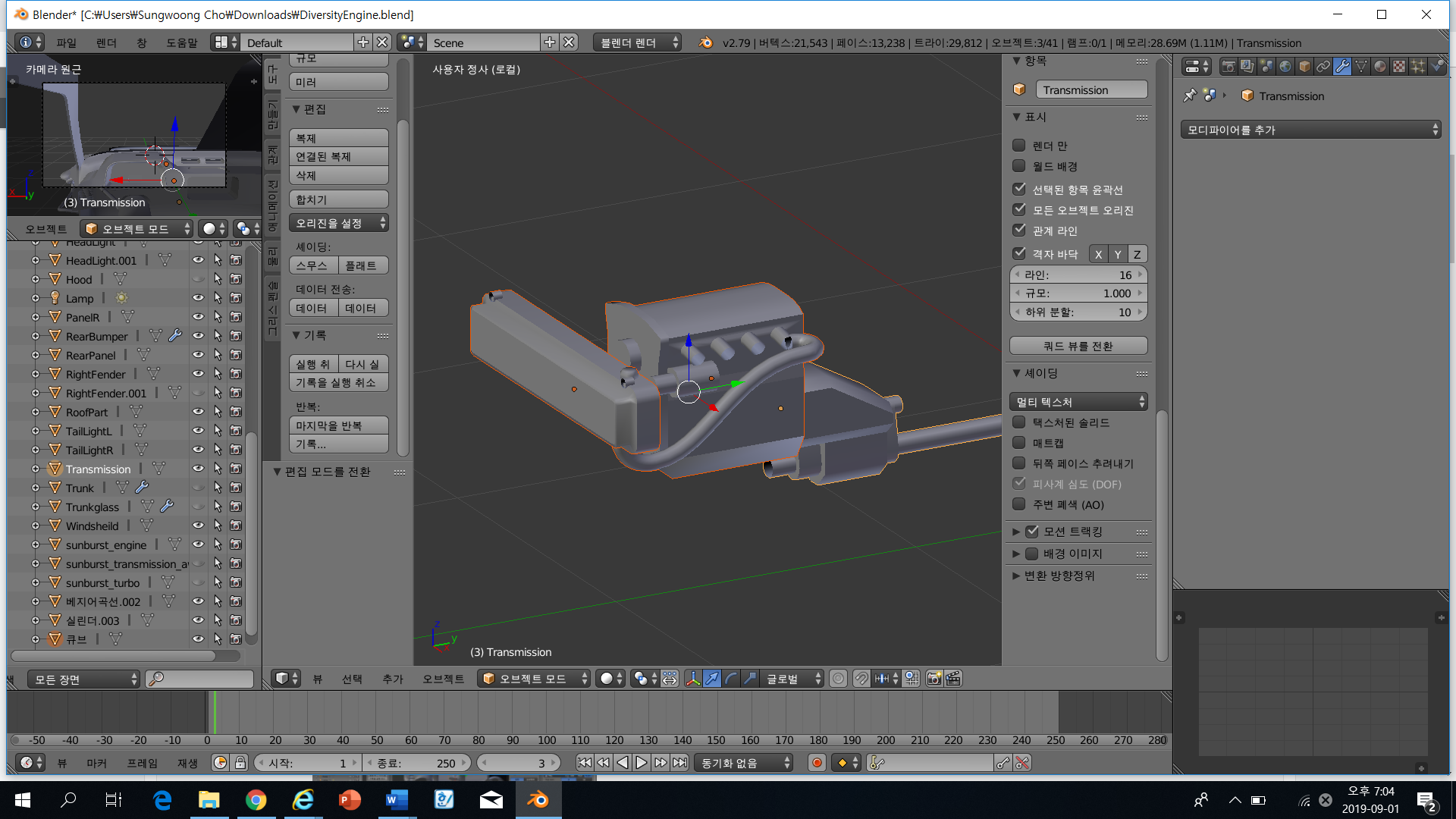Image resolution: width=1456 pixels, height=819 pixels.
Task: Jump to the first frame of timeline
Action: (x=585, y=763)
